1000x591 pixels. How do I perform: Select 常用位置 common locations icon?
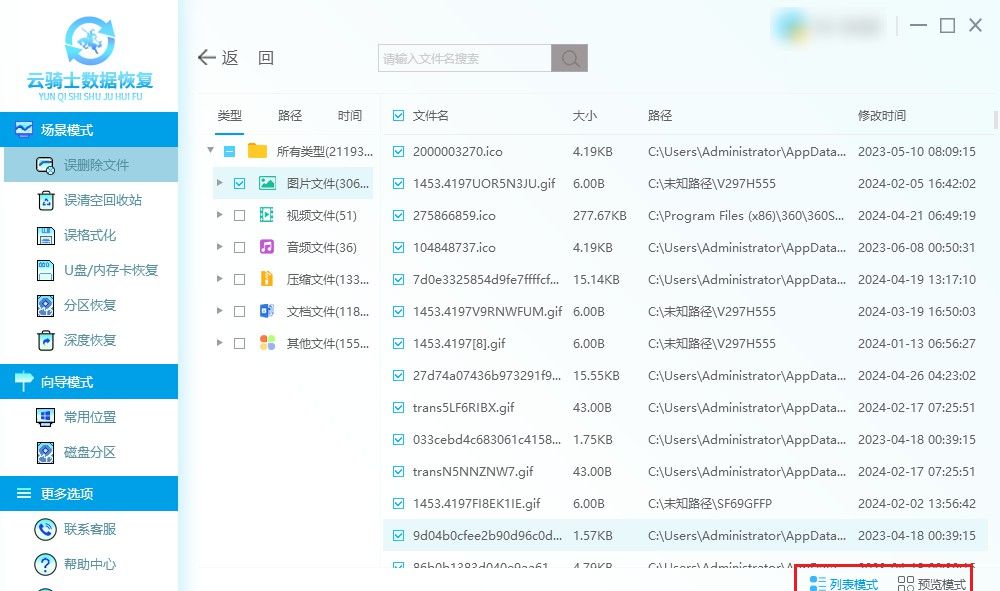click(46, 418)
